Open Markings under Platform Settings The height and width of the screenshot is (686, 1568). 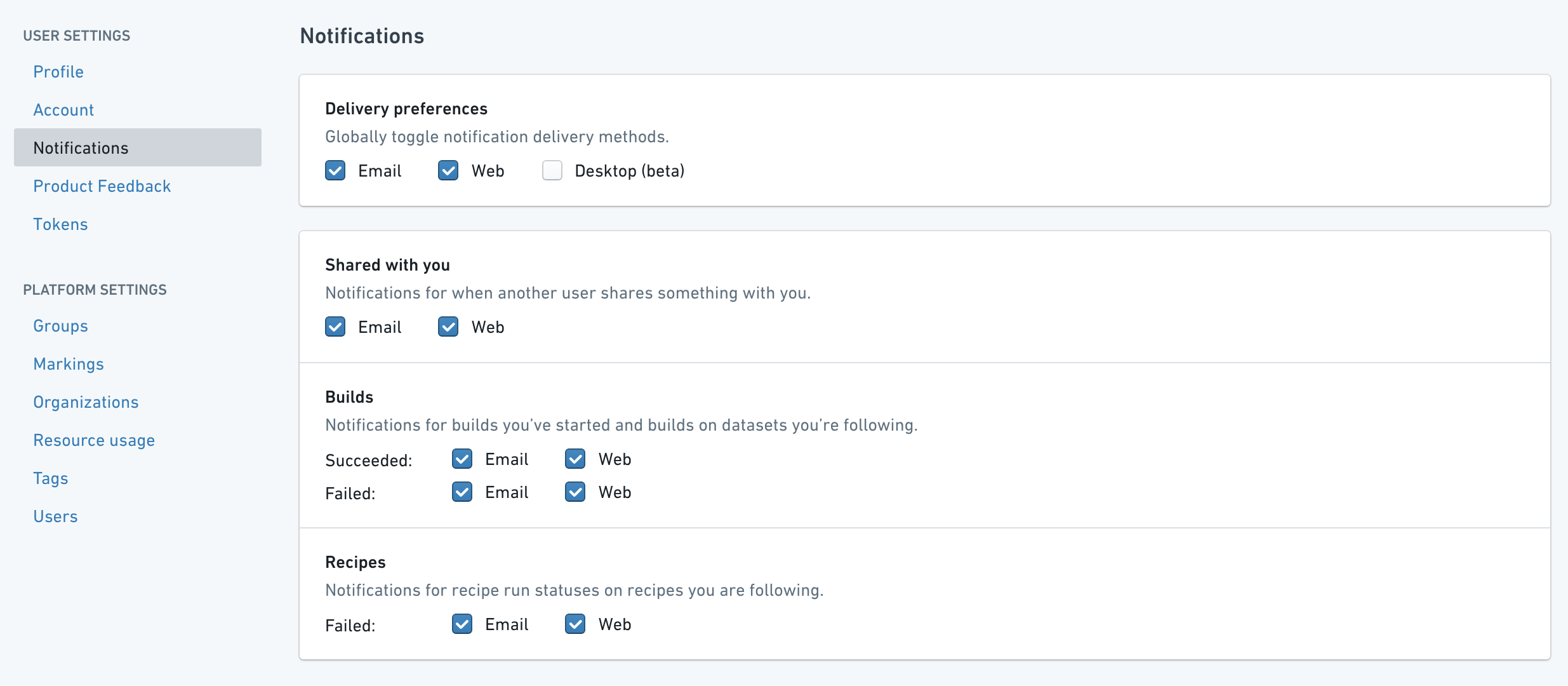click(x=69, y=364)
